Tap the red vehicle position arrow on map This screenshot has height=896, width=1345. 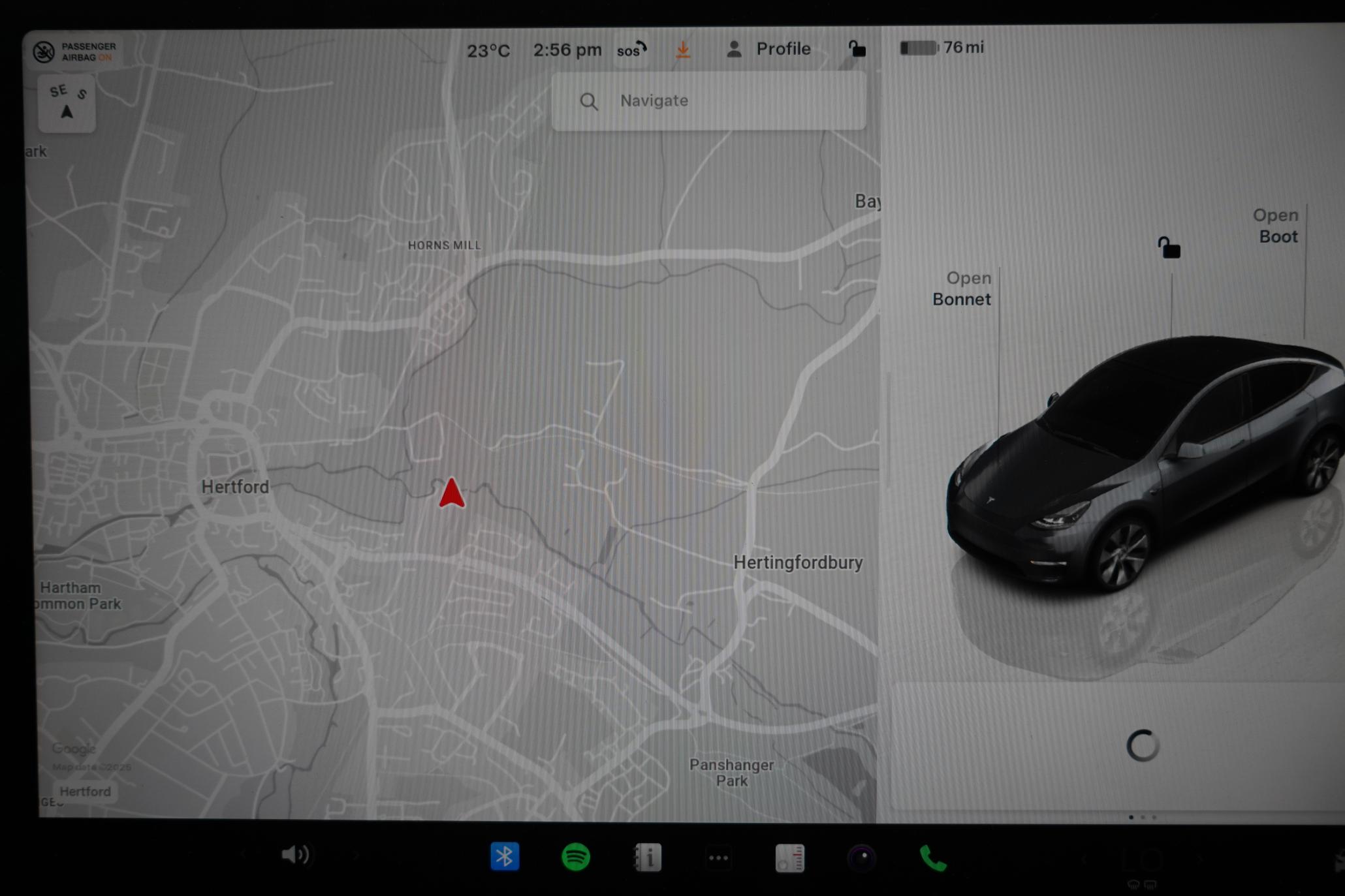[x=451, y=493]
